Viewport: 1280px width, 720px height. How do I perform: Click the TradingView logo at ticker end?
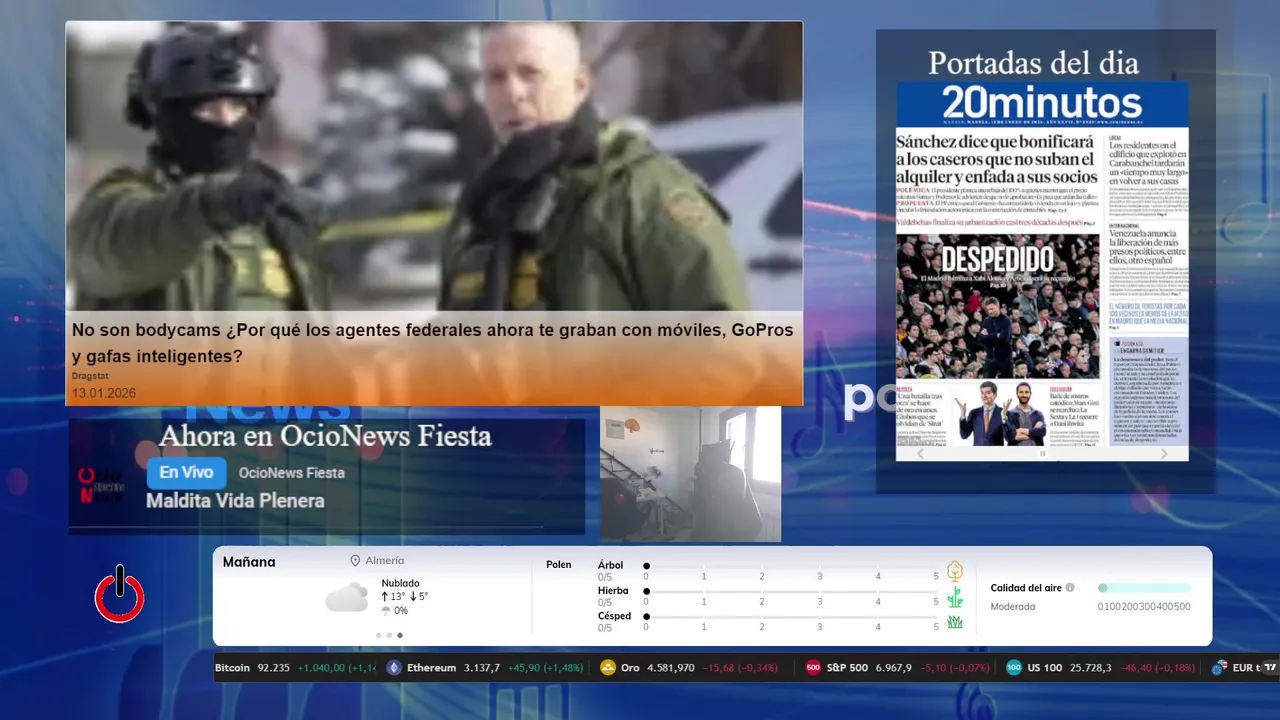tap(1270, 668)
